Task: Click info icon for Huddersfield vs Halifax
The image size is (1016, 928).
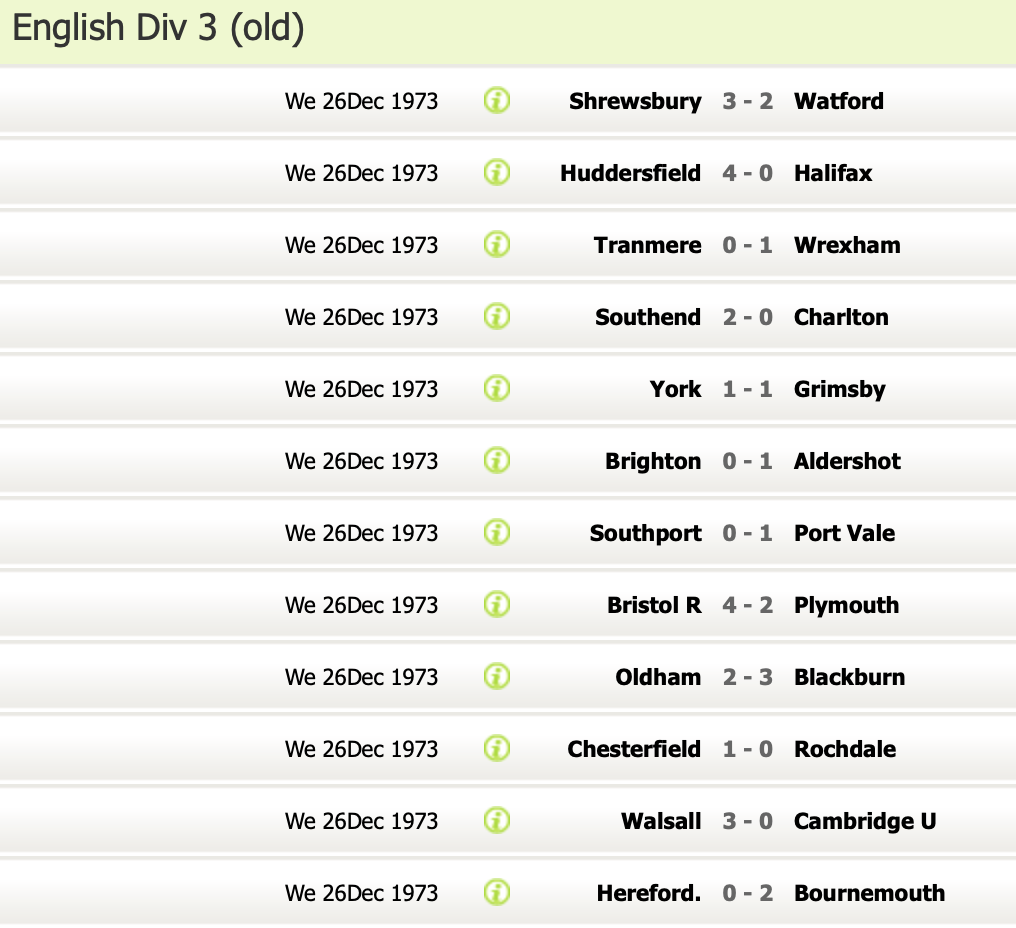Action: pos(497,173)
